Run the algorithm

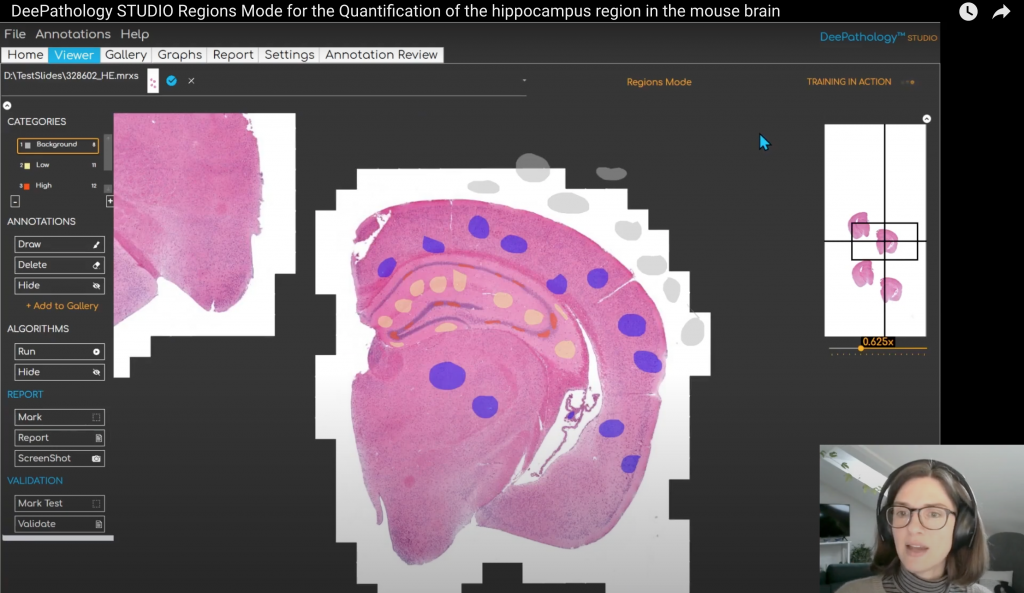(59, 352)
